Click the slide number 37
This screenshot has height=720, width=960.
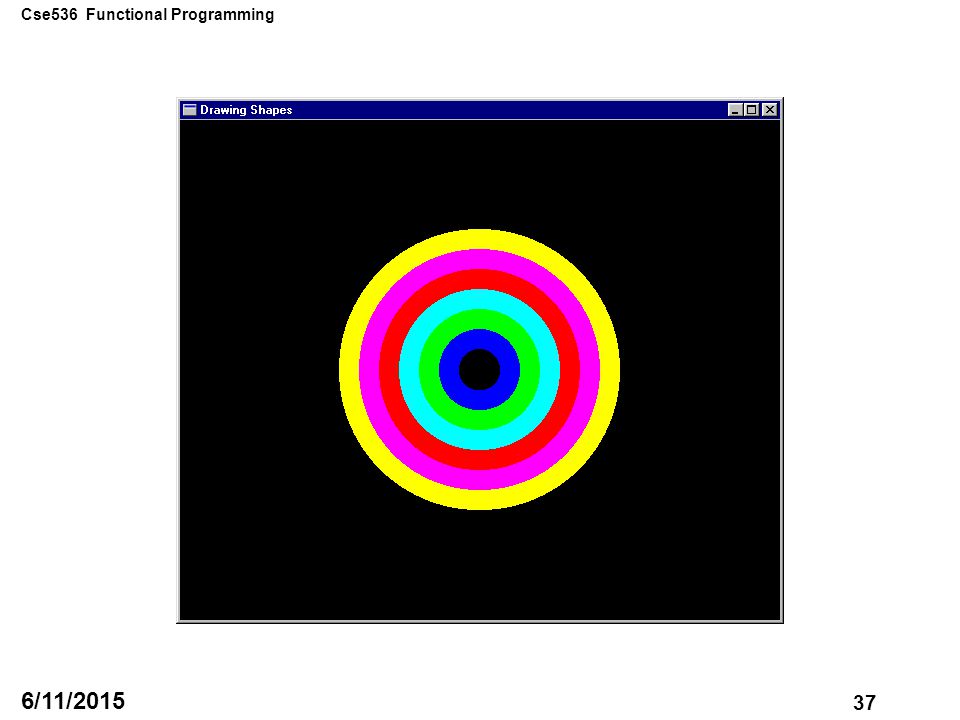[864, 702]
